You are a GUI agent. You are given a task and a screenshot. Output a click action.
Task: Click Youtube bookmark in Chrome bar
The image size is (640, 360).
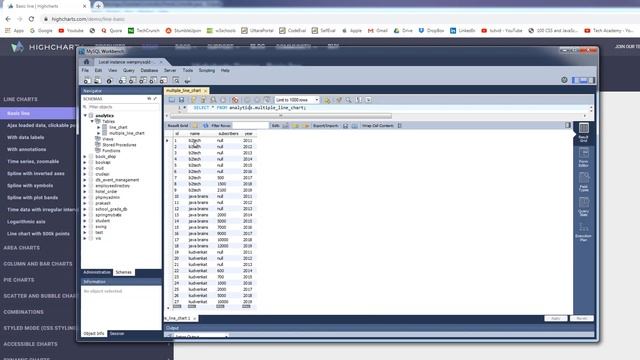pos(71,31)
